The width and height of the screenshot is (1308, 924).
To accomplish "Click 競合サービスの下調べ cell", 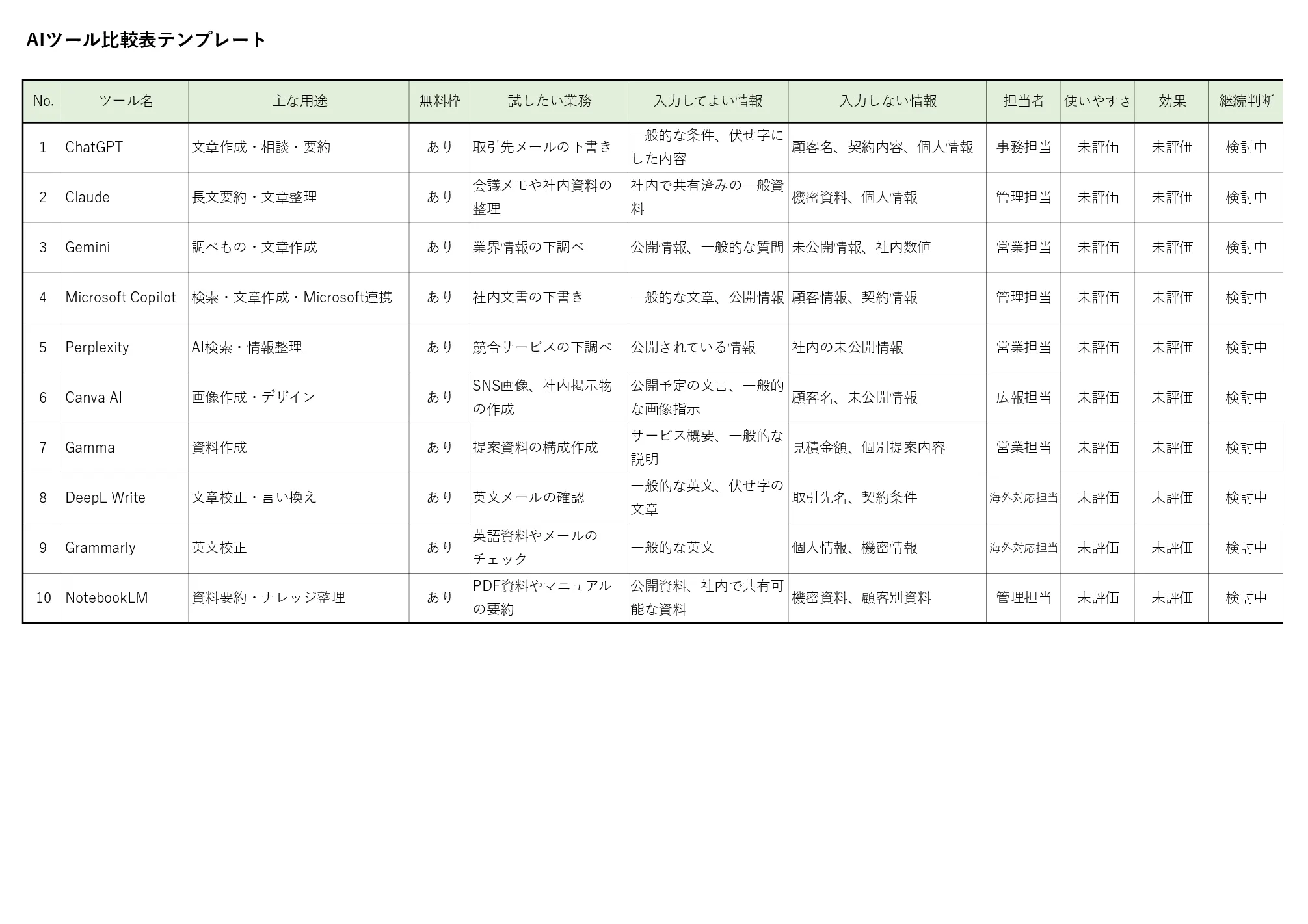I will pyautogui.click(x=549, y=348).
